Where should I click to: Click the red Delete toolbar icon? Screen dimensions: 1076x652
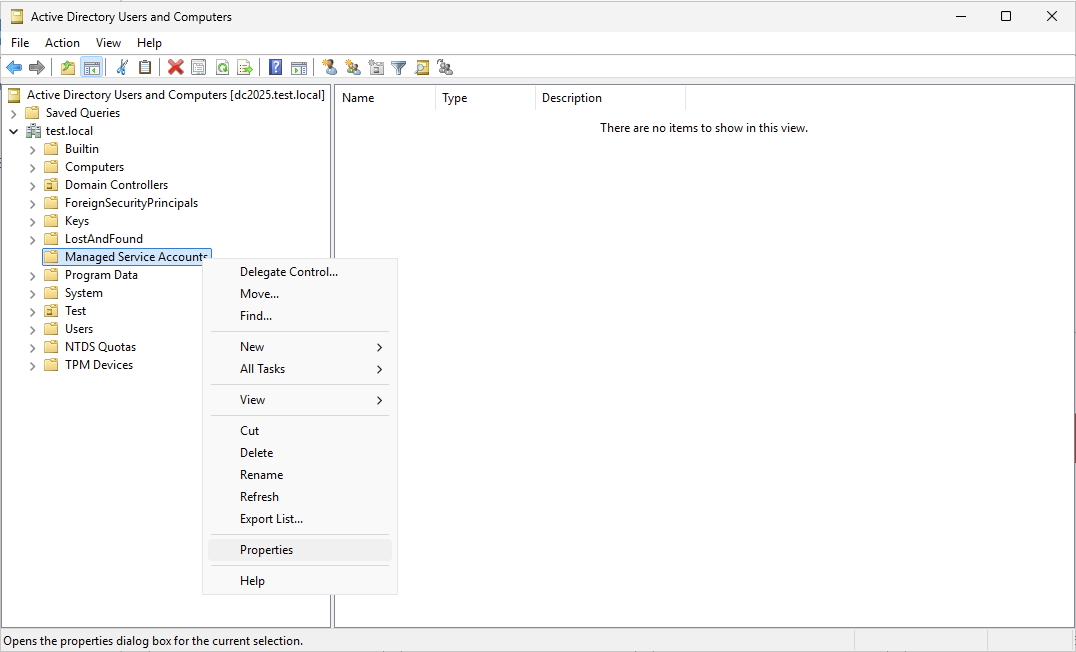click(x=176, y=67)
